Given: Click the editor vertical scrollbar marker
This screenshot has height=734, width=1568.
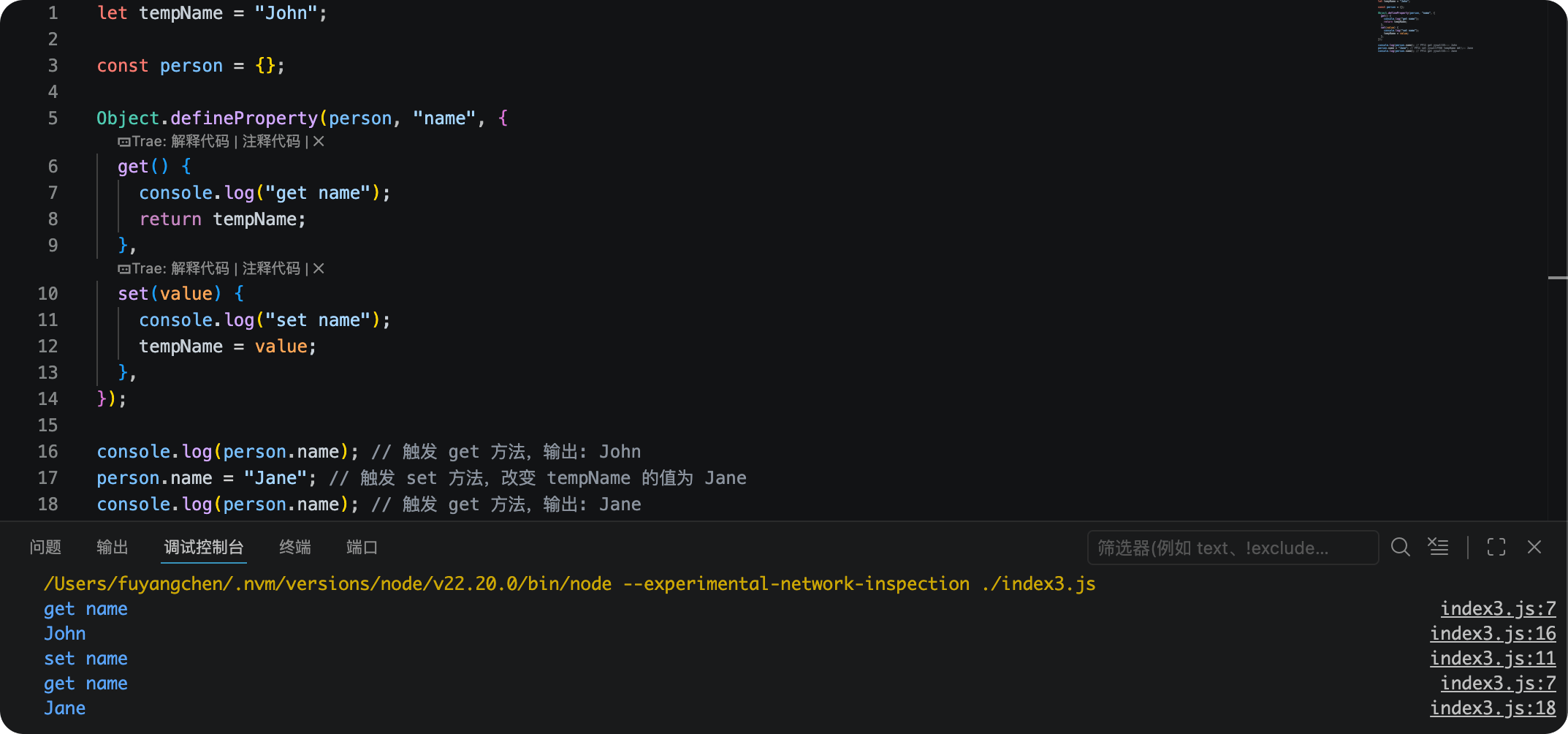Looking at the screenshot, I should point(1558,278).
